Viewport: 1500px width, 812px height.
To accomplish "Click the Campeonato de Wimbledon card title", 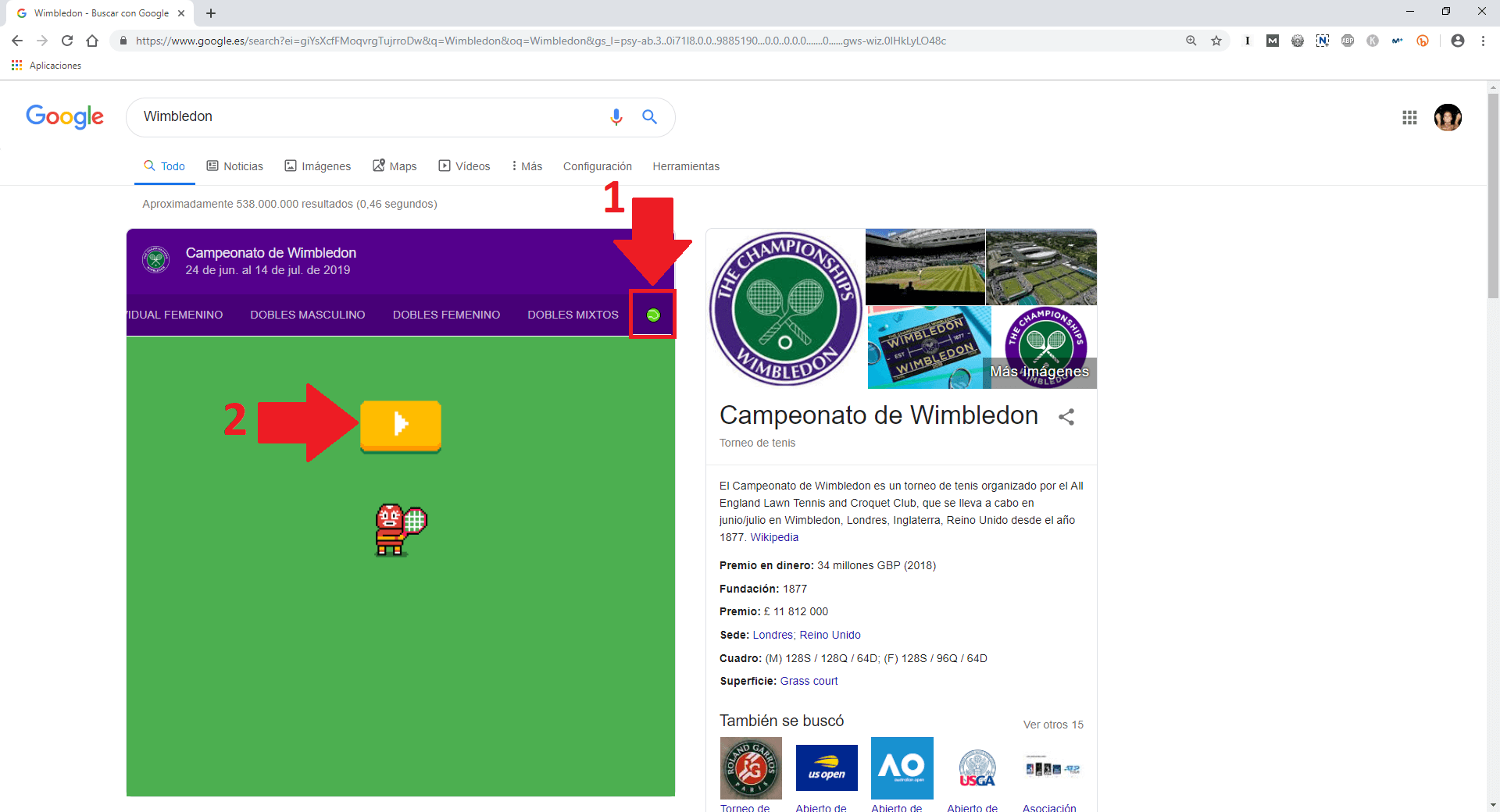I will pos(271,253).
